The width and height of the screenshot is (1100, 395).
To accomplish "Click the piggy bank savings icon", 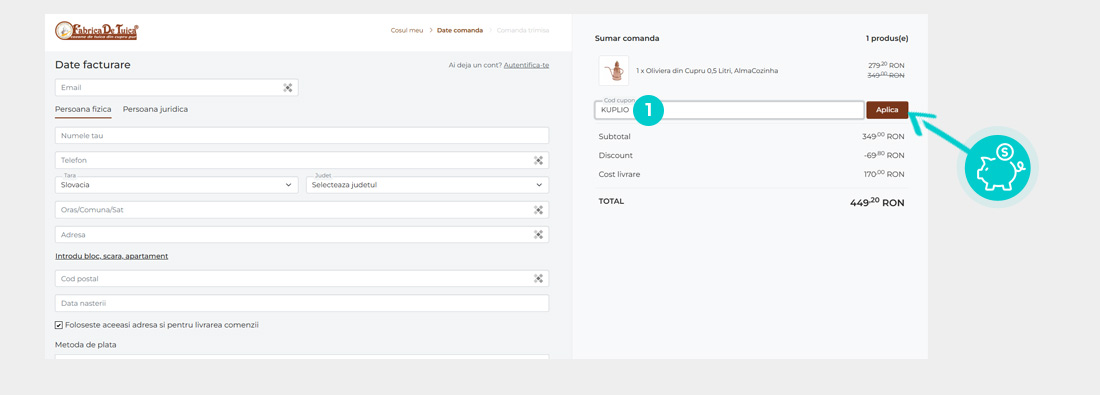I will coord(998,168).
